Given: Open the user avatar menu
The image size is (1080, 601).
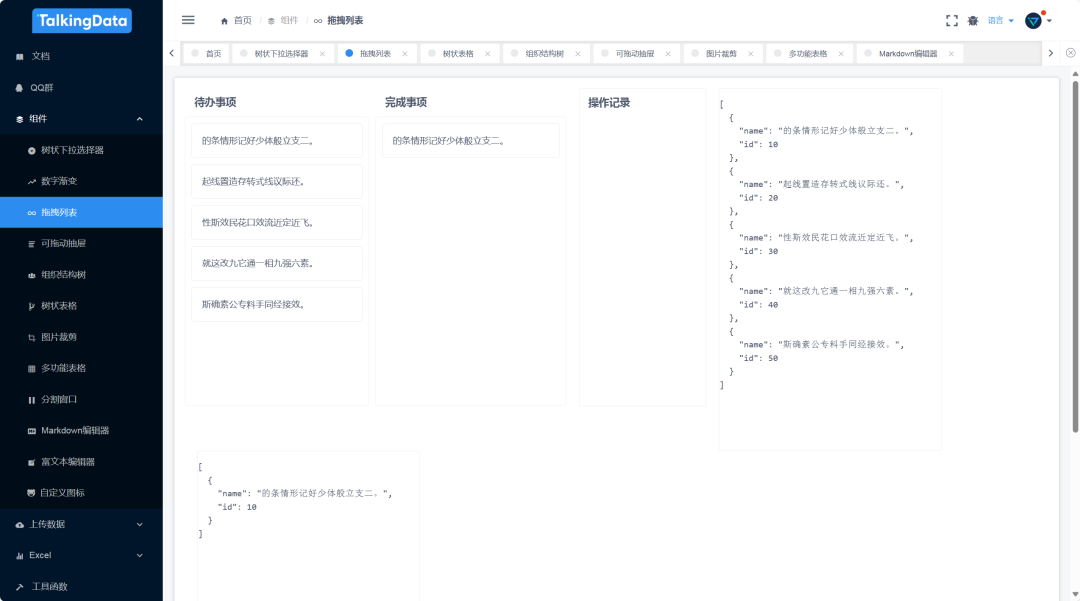Looking at the screenshot, I should coord(1033,21).
